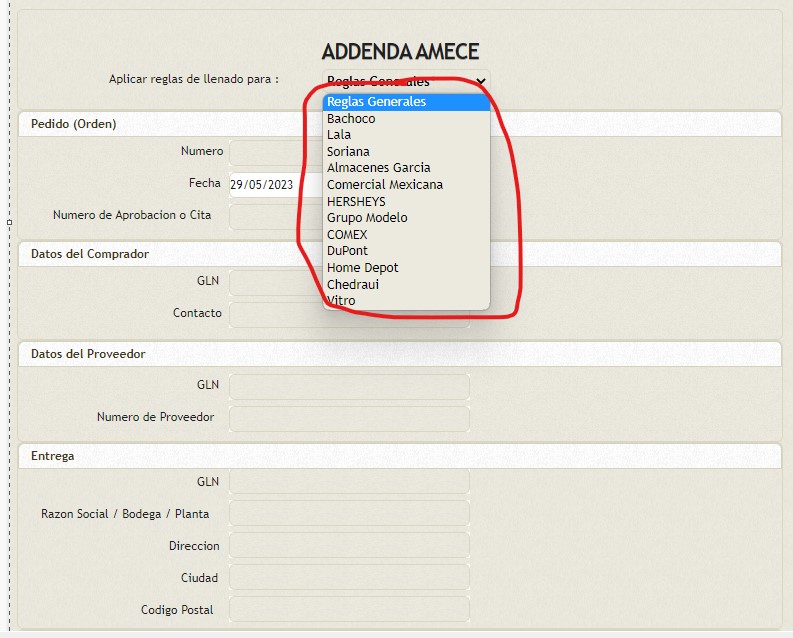The width and height of the screenshot is (793, 638).
Task: Click the ADDENDA AMECE title
Action: (x=400, y=52)
